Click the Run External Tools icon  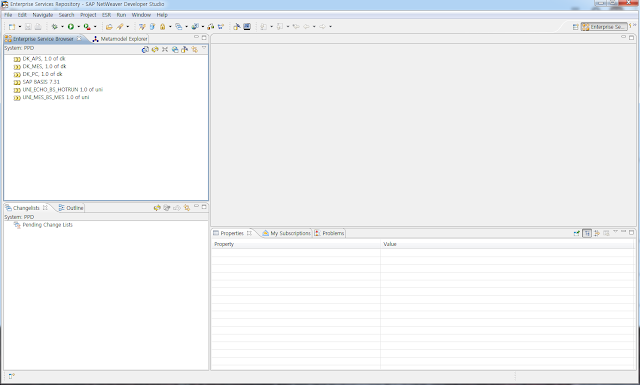point(87,27)
